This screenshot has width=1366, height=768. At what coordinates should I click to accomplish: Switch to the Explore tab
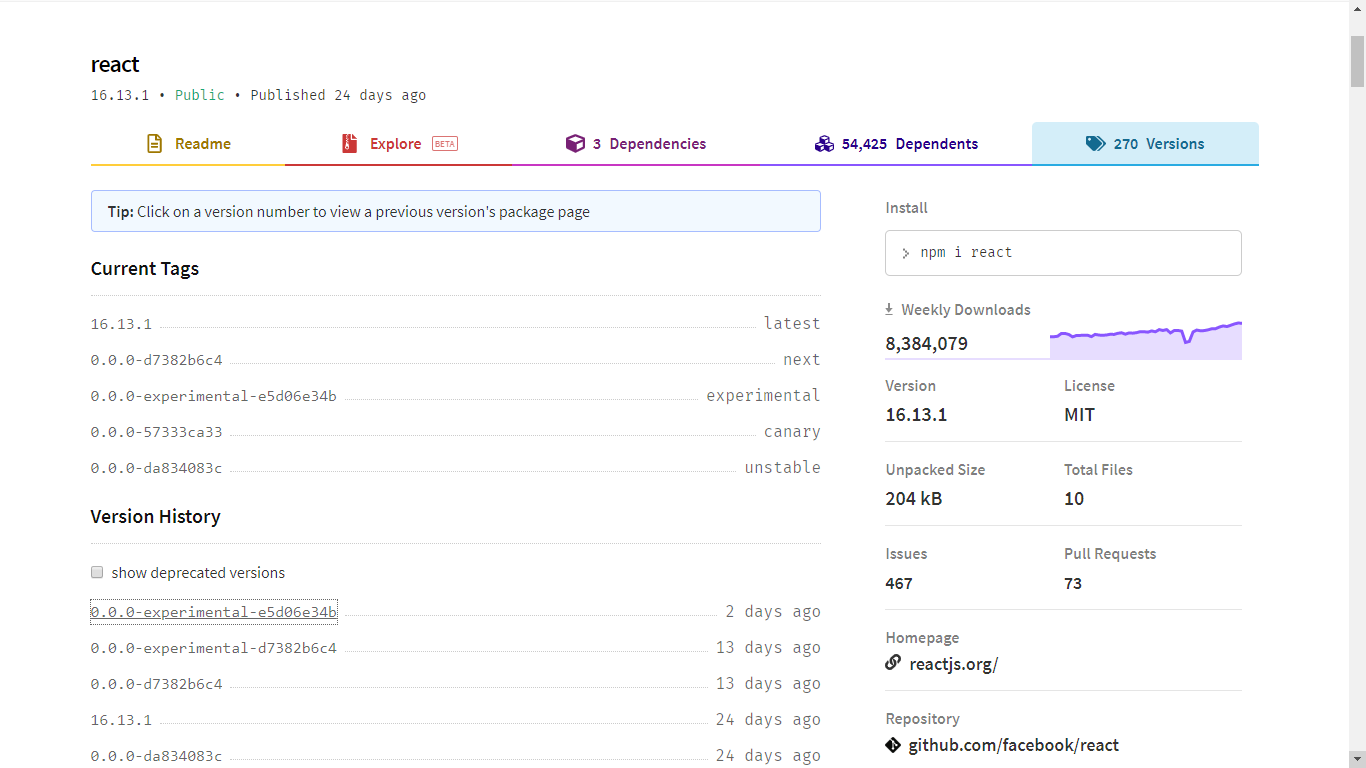coord(398,144)
